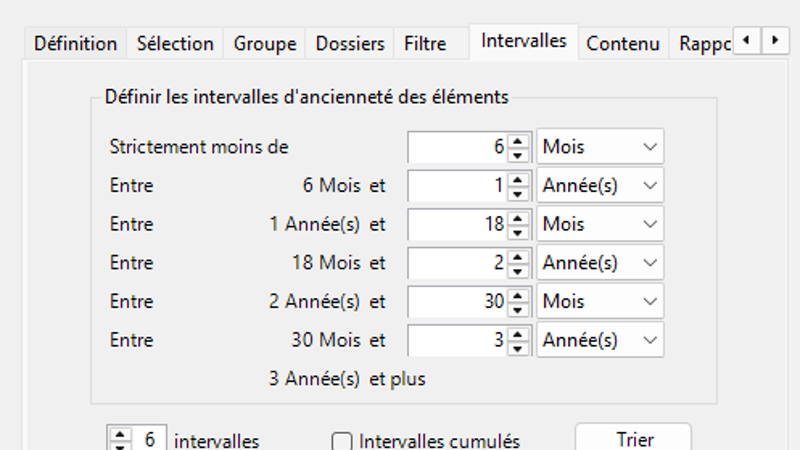Increase the number of intervalles
800x450 pixels.
[x=121, y=434]
